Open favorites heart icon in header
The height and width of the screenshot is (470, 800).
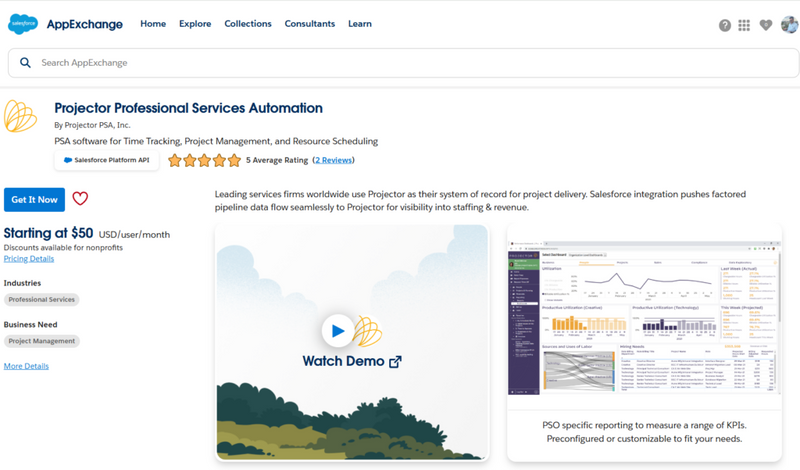(x=765, y=24)
